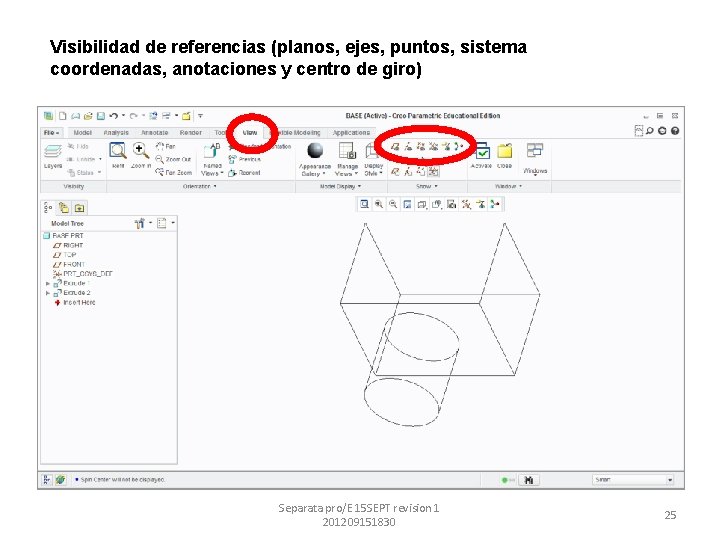Switch to the Analysis ribbon tab
Image resolution: width=720 pixels, height=540 pixels.
click(x=116, y=133)
